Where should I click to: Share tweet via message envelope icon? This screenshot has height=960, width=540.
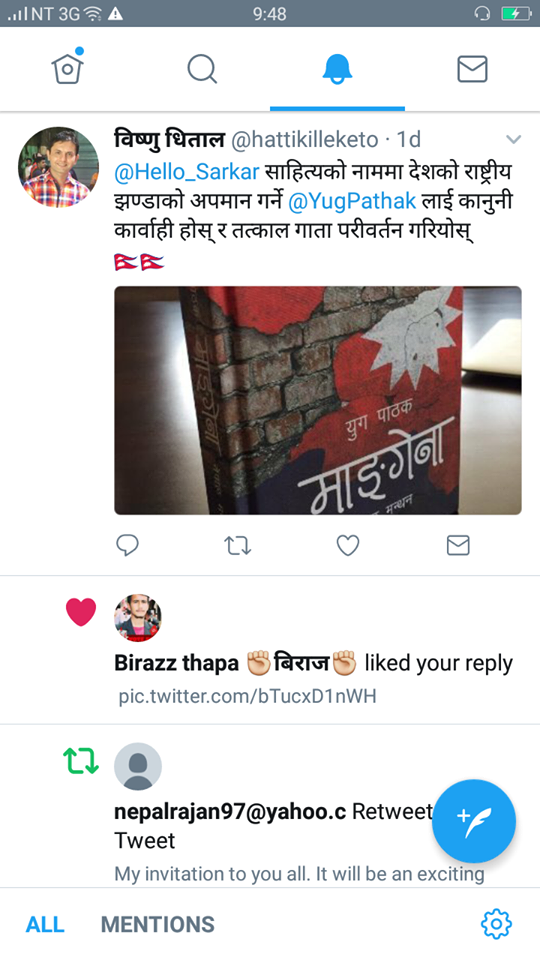tap(458, 545)
